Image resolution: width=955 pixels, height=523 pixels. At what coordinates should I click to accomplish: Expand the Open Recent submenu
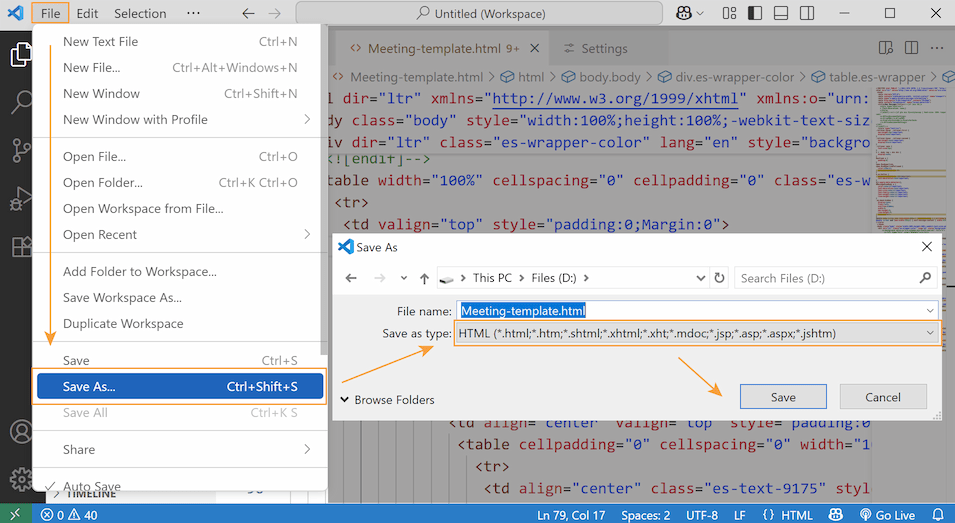[x=180, y=234]
